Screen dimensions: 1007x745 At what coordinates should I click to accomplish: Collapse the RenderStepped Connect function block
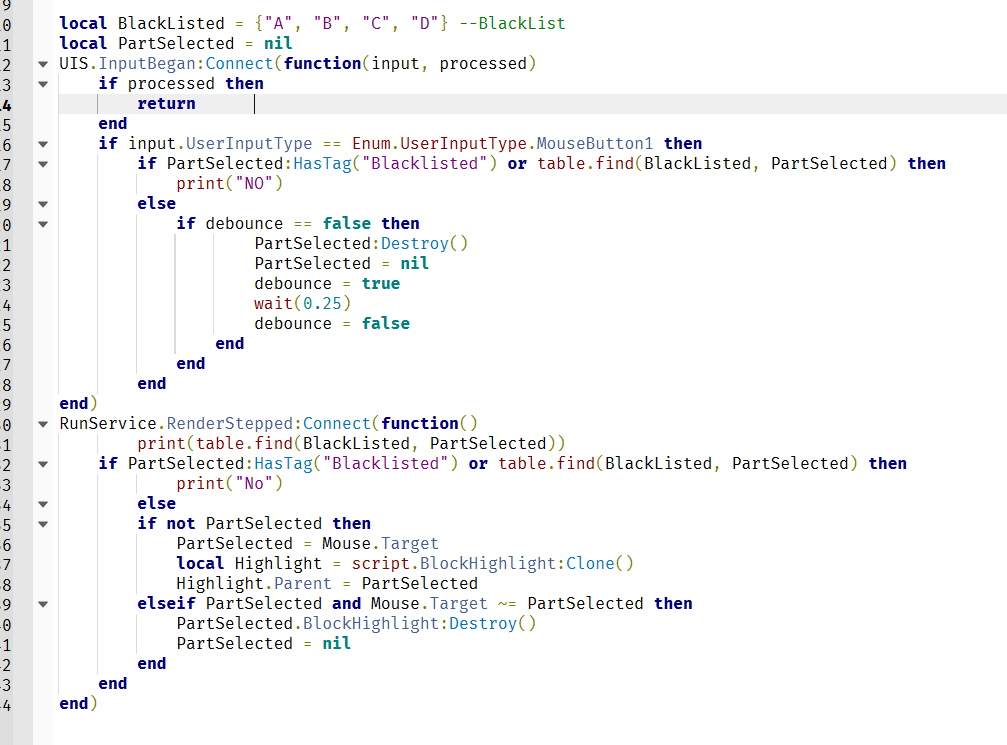coord(41,423)
